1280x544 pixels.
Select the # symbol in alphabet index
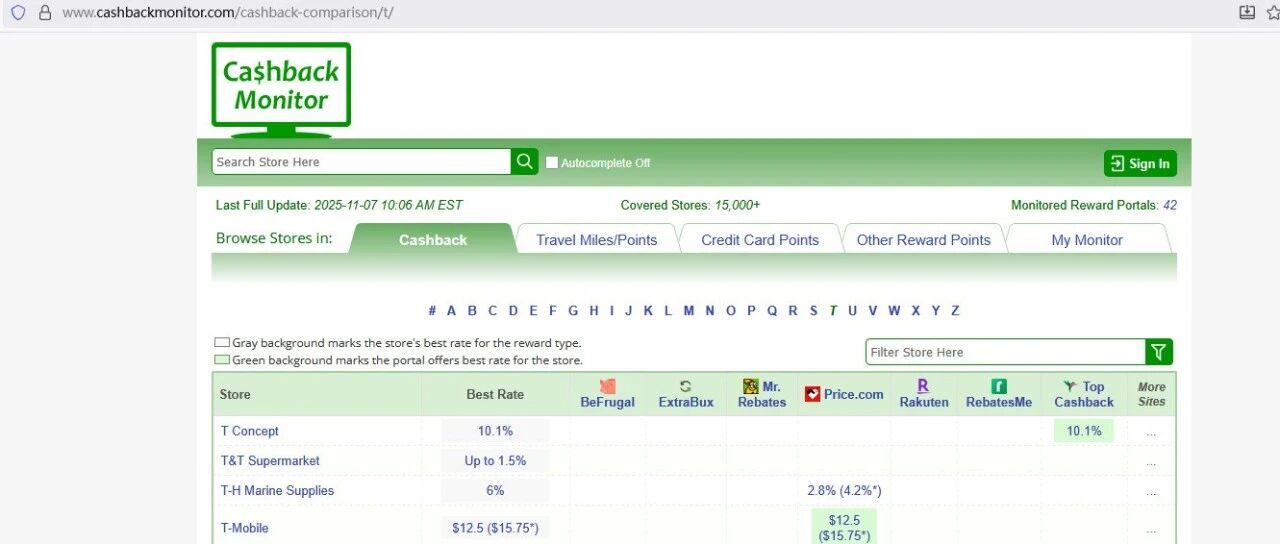[432, 311]
